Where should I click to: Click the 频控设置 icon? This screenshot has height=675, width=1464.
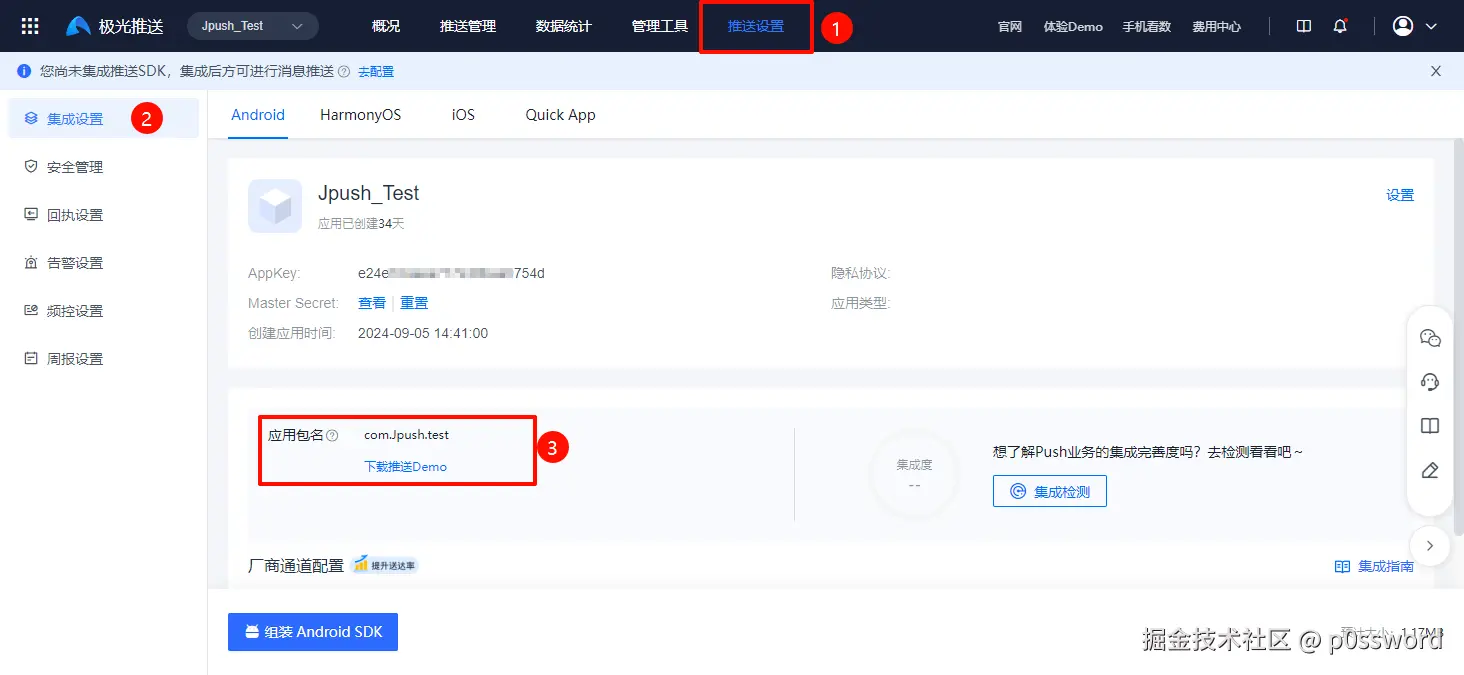(x=31, y=310)
